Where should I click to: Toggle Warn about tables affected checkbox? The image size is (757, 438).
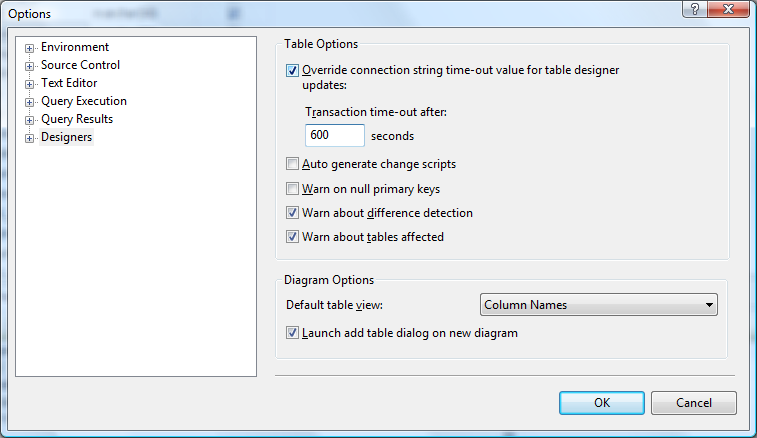(293, 237)
